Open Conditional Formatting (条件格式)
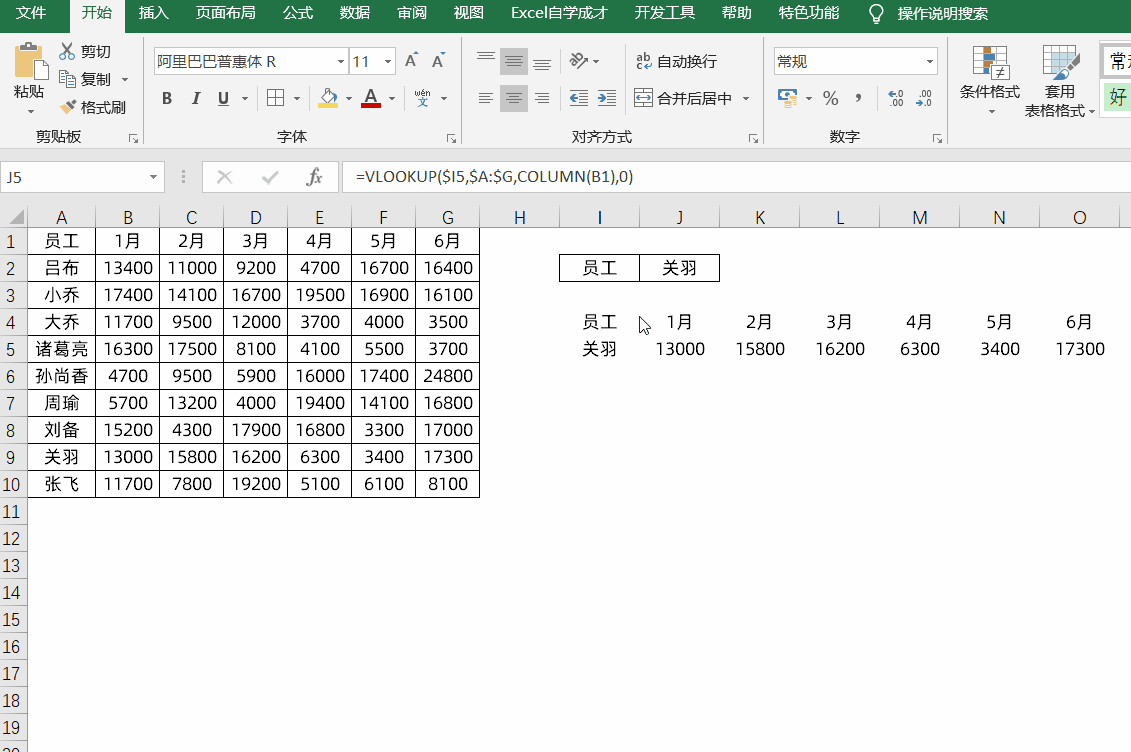1131x752 pixels. (990, 79)
